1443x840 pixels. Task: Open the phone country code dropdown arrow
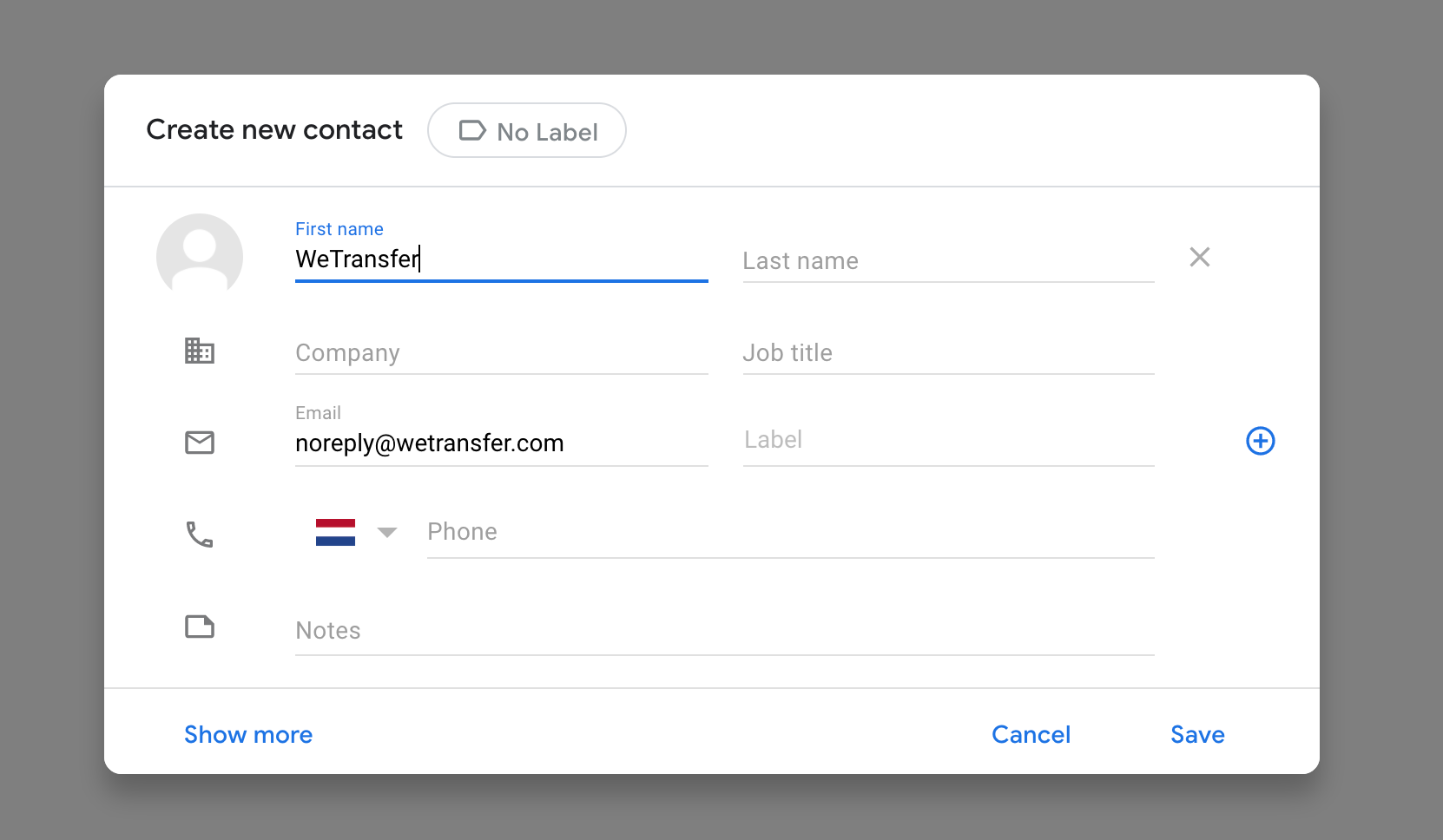click(x=387, y=532)
